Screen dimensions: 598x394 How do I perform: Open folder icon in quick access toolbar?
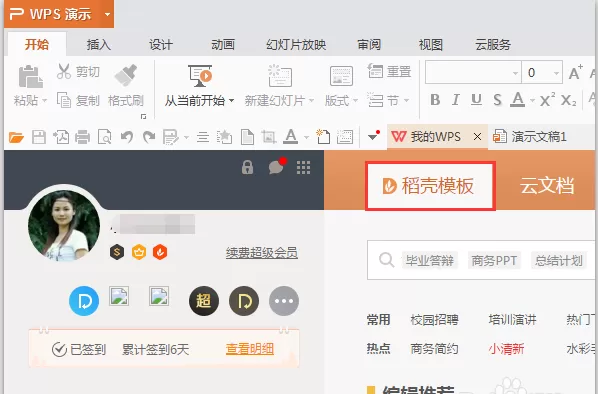[16, 137]
